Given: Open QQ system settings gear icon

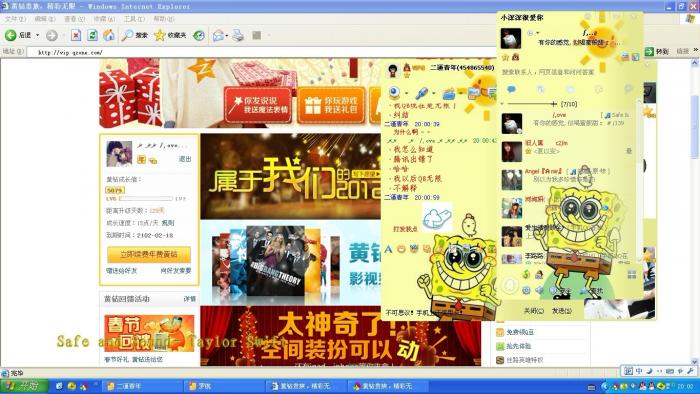Looking at the screenshot, I should tap(526, 290).
